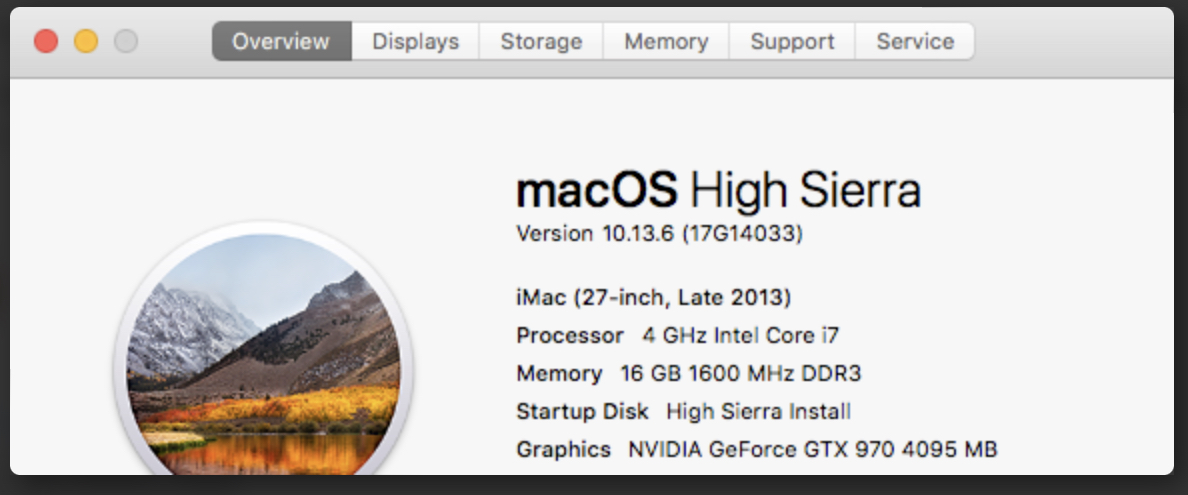
Task: Click the NVIDIA GeForce GTX 970 graphics value
Action: [x=812, y=449]
